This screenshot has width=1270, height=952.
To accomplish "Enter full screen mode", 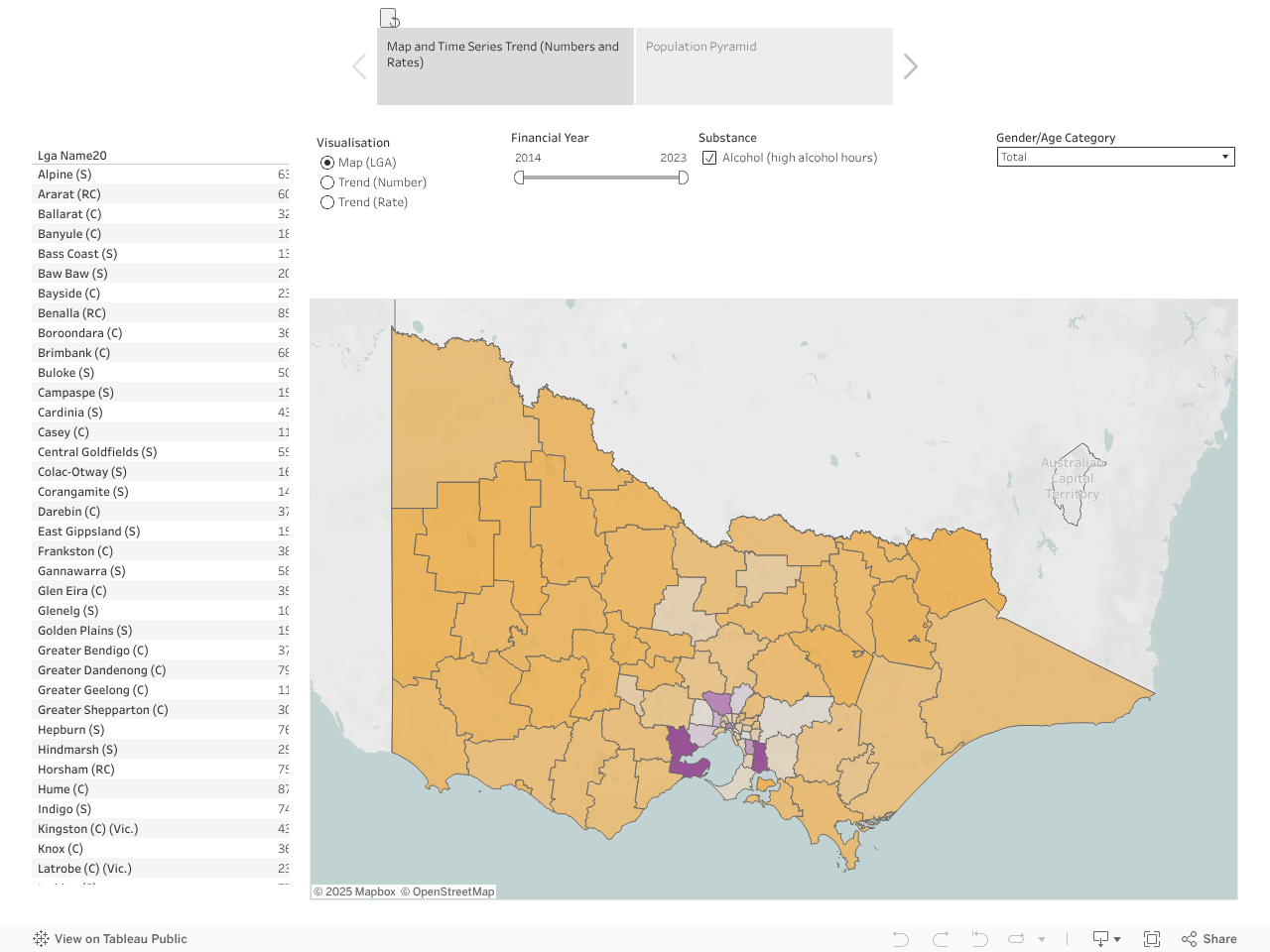I will pyautogui.click(x=1152, y=939).
